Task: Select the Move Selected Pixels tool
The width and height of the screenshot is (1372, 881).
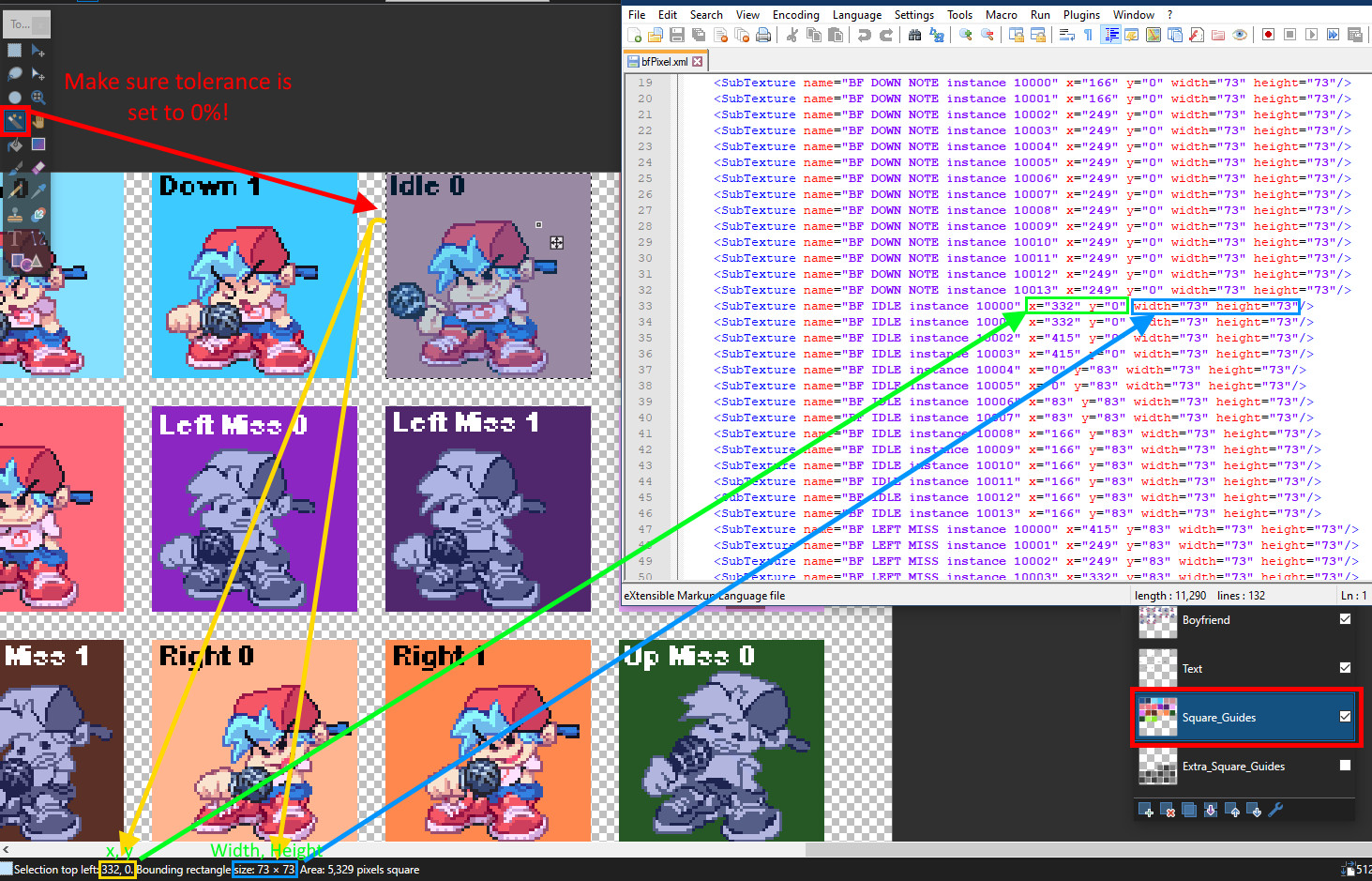Action: (x=38, y=50)
